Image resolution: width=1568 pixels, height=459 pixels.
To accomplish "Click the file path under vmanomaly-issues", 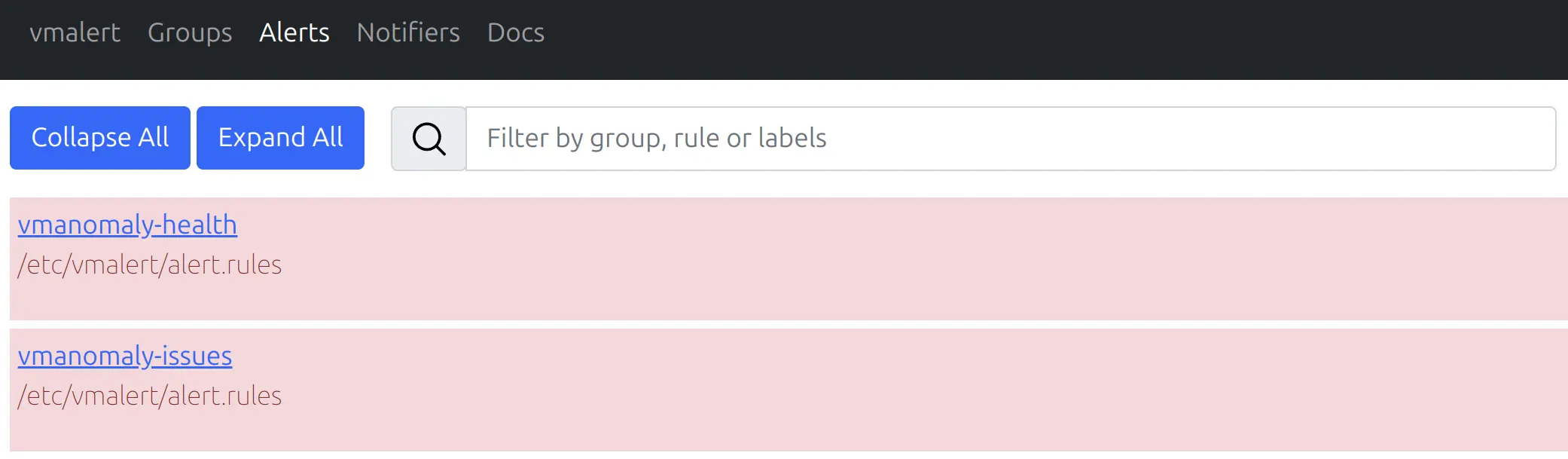I will (150, 396).
